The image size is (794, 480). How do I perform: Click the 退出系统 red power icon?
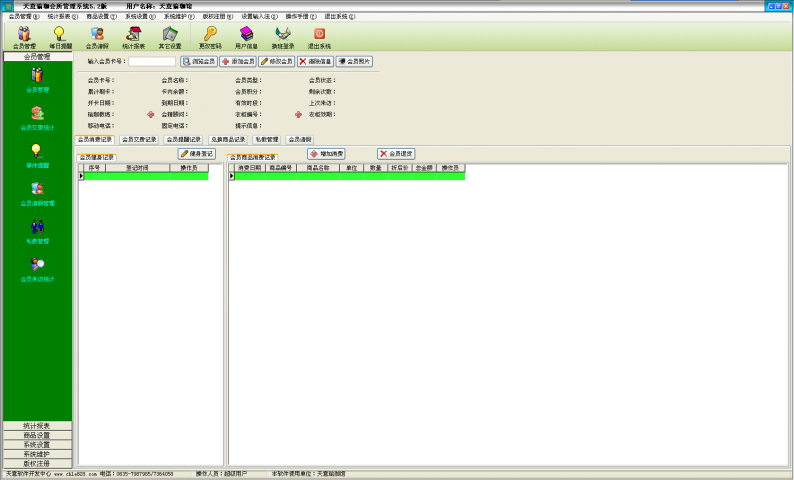click(319, 37)
